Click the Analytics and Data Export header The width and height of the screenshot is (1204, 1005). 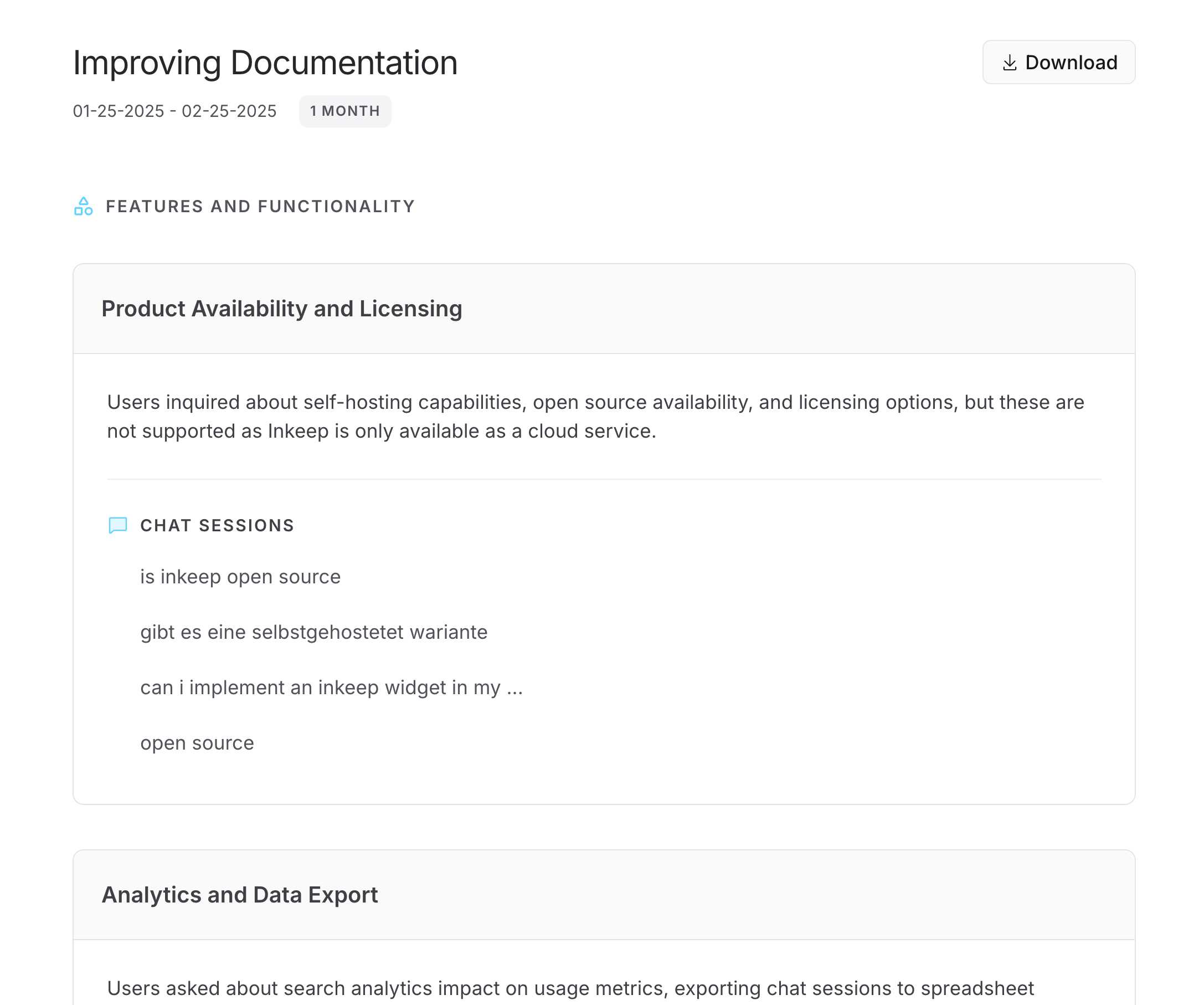click(240, 895)
